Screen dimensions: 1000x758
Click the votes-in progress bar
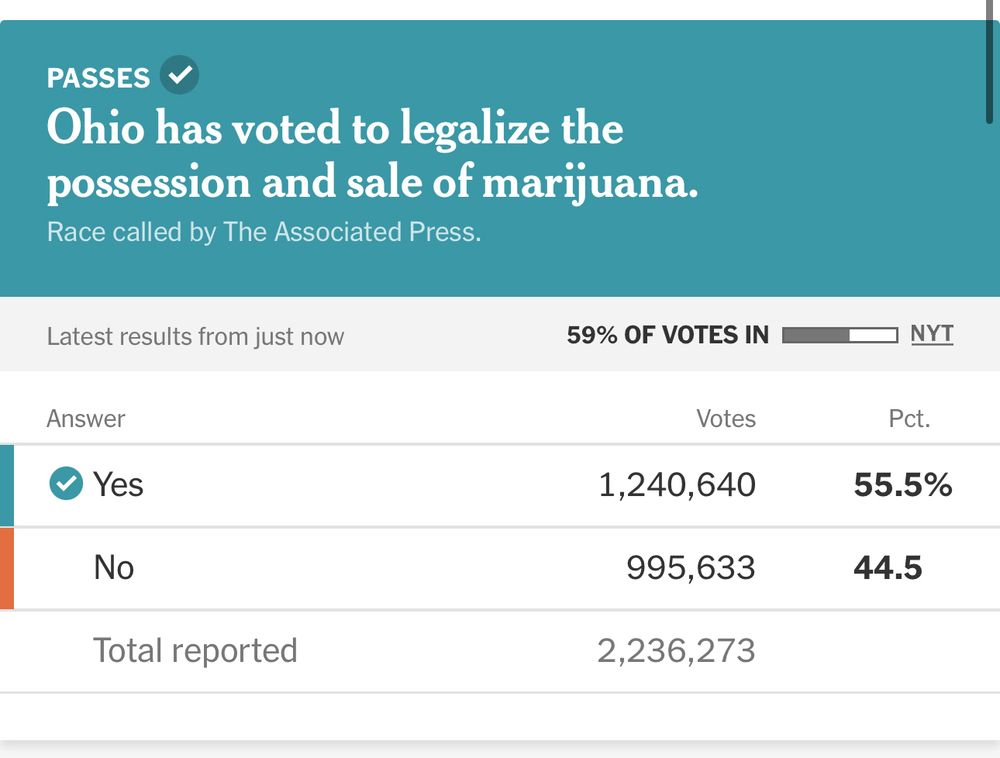839,335
